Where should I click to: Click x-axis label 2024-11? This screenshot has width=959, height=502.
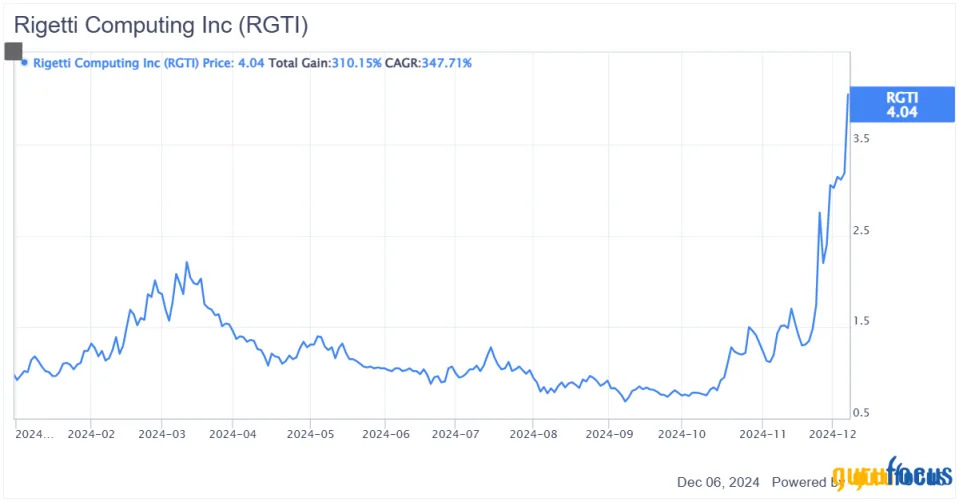point(763,434)
